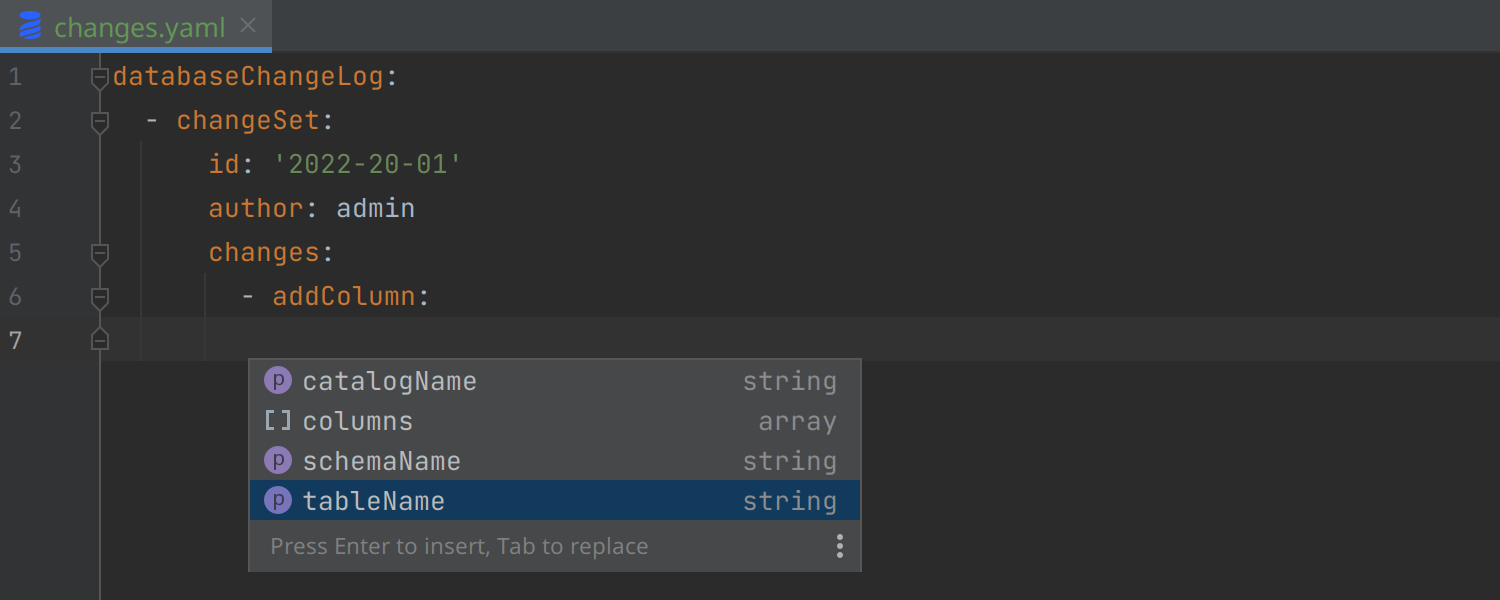Viewport: 1500px width, 600px height.
Task: Click the id value '2022-20-01'
Action: click(367, 165)
